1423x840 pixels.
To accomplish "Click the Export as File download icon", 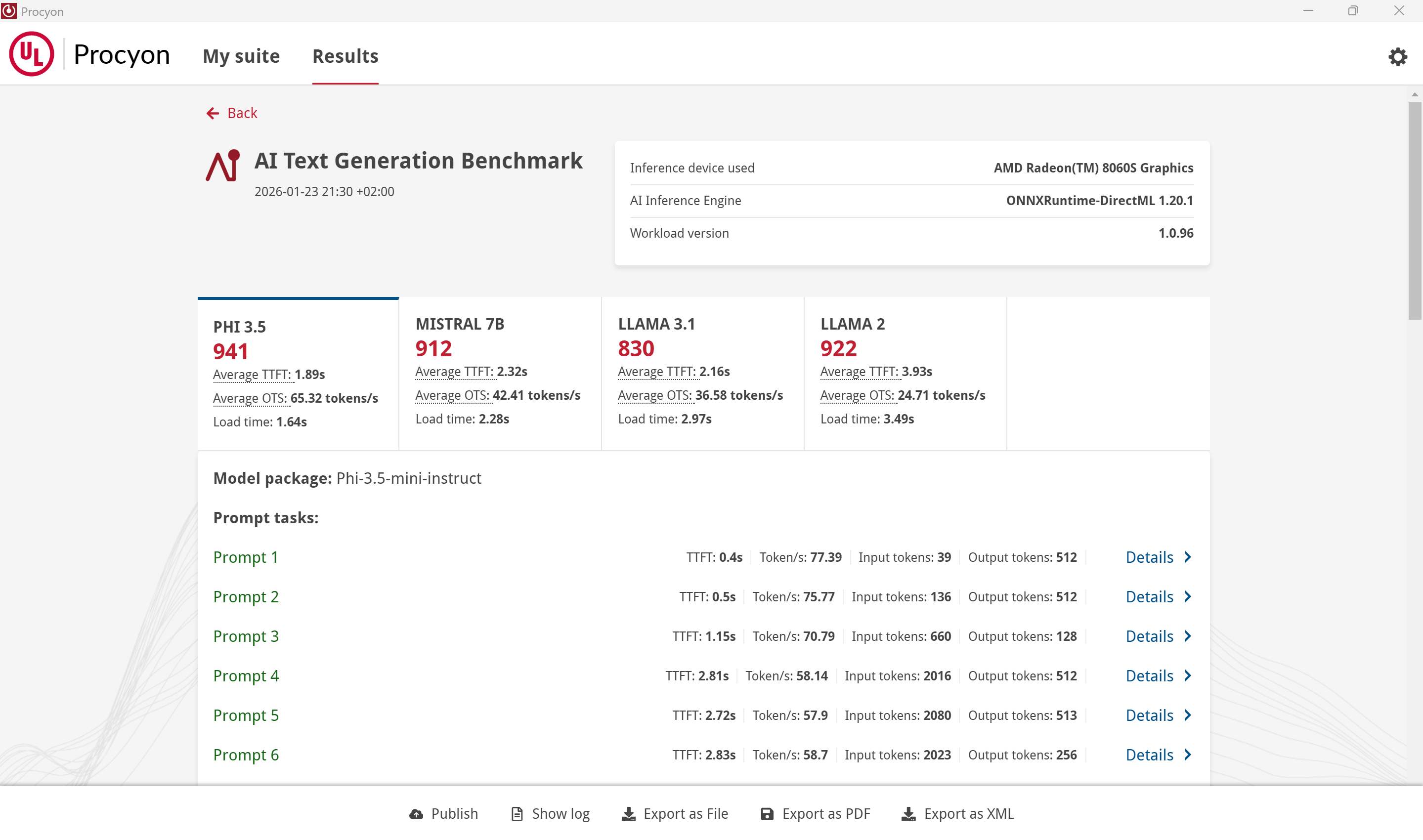I will [628, 814].
